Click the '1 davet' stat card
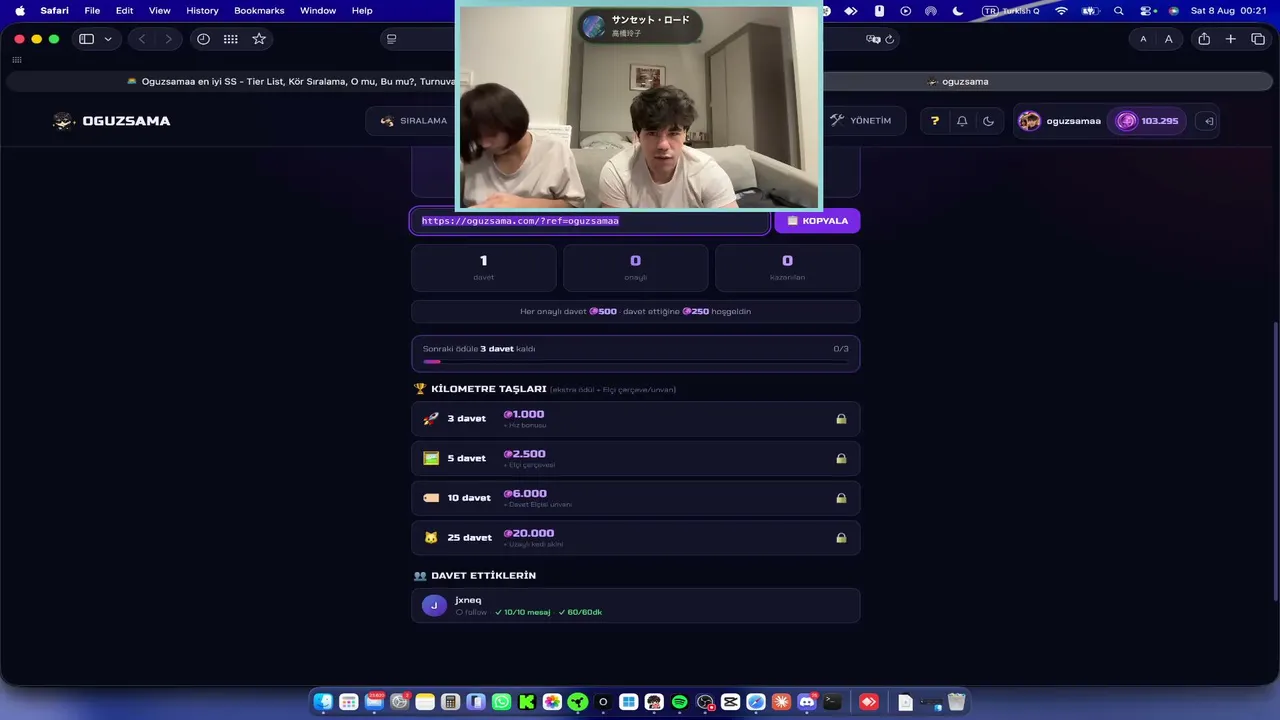This screenshot has width=1280, height=720. click(x=484, y=268)
